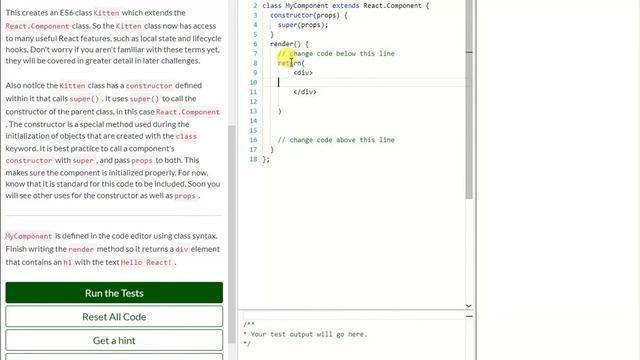Viewport: 640px width, 360px height.
Task: Click the 'h1' code term in instructions
Action: click(67, 262)
